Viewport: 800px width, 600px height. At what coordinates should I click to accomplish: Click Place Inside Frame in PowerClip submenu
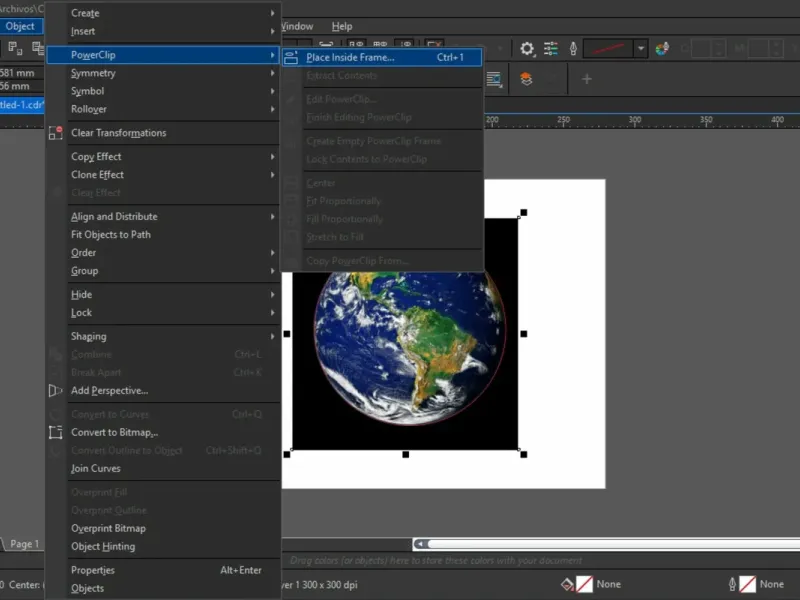click(x=350, y=57)
